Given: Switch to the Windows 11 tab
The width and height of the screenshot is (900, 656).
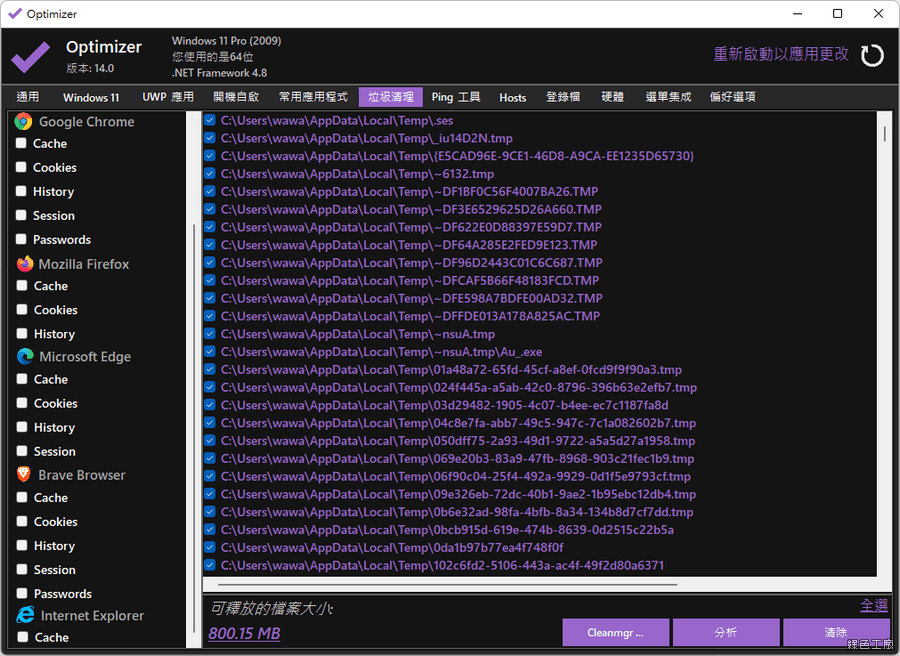Looking at the screenshot, I should click(x=91, y=97).
